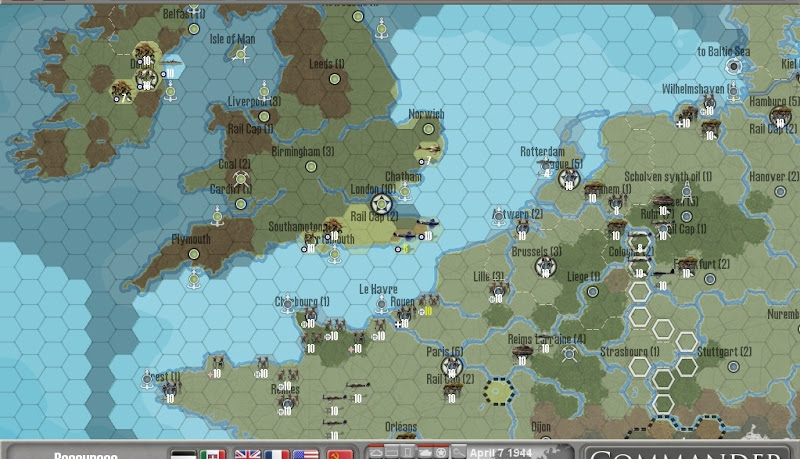Click the Le Havre port anchor icon
Viewport: 800px width, 459px height.
[381, 305]
